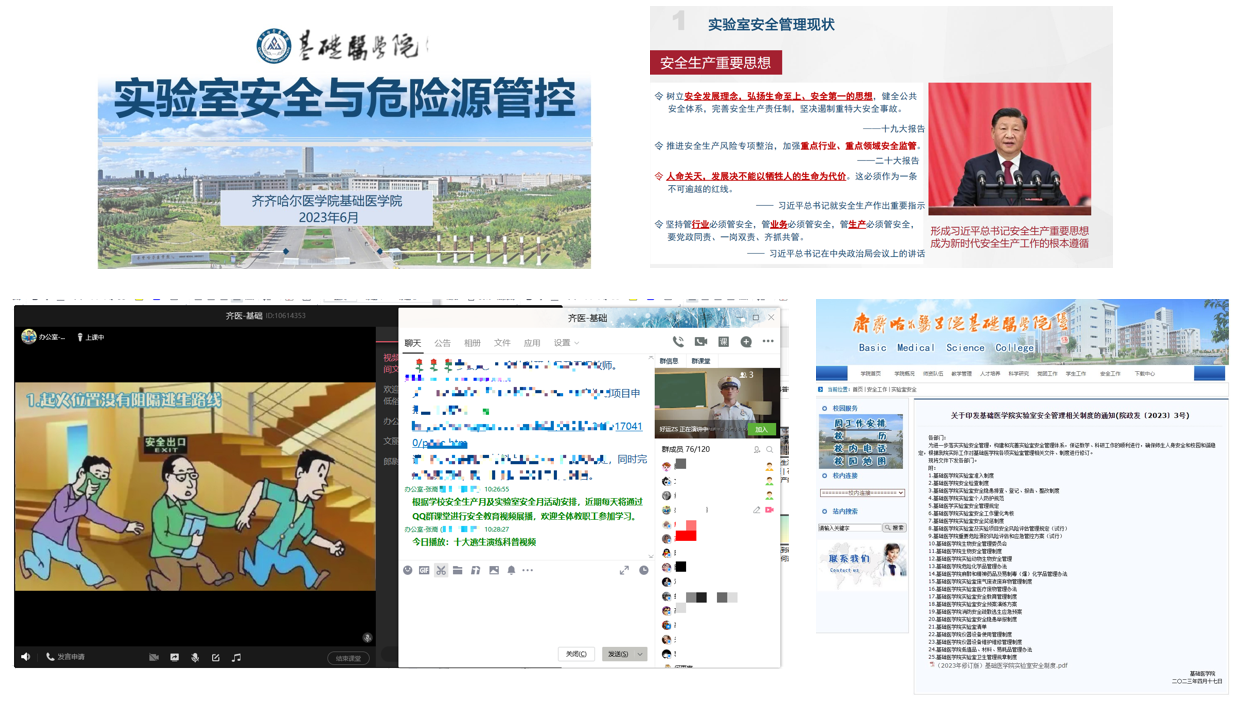
Task: Open the dropdown arrow beside 发送 button
Action: tap(640, 654)
